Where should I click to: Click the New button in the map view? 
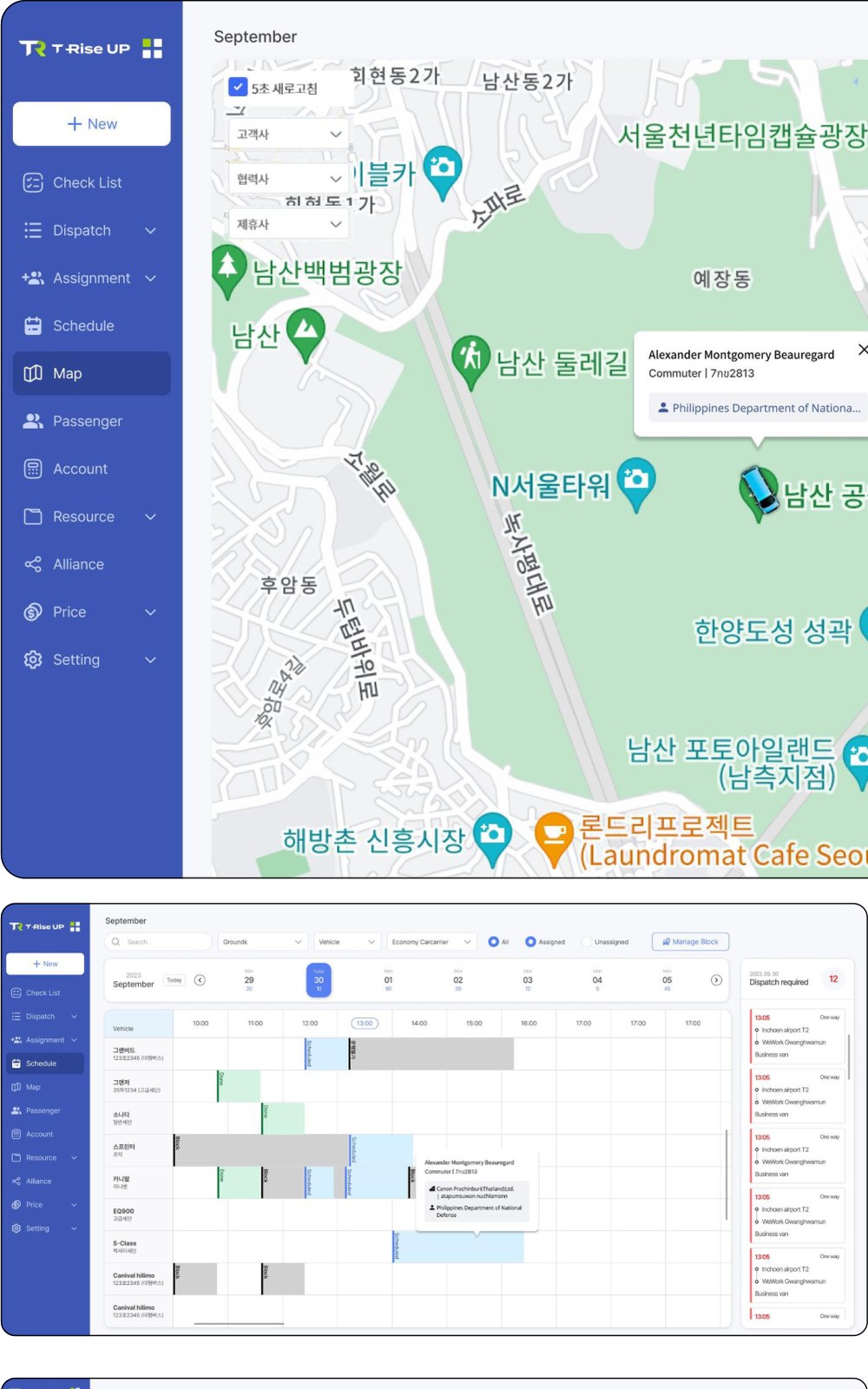coord(91,123)
